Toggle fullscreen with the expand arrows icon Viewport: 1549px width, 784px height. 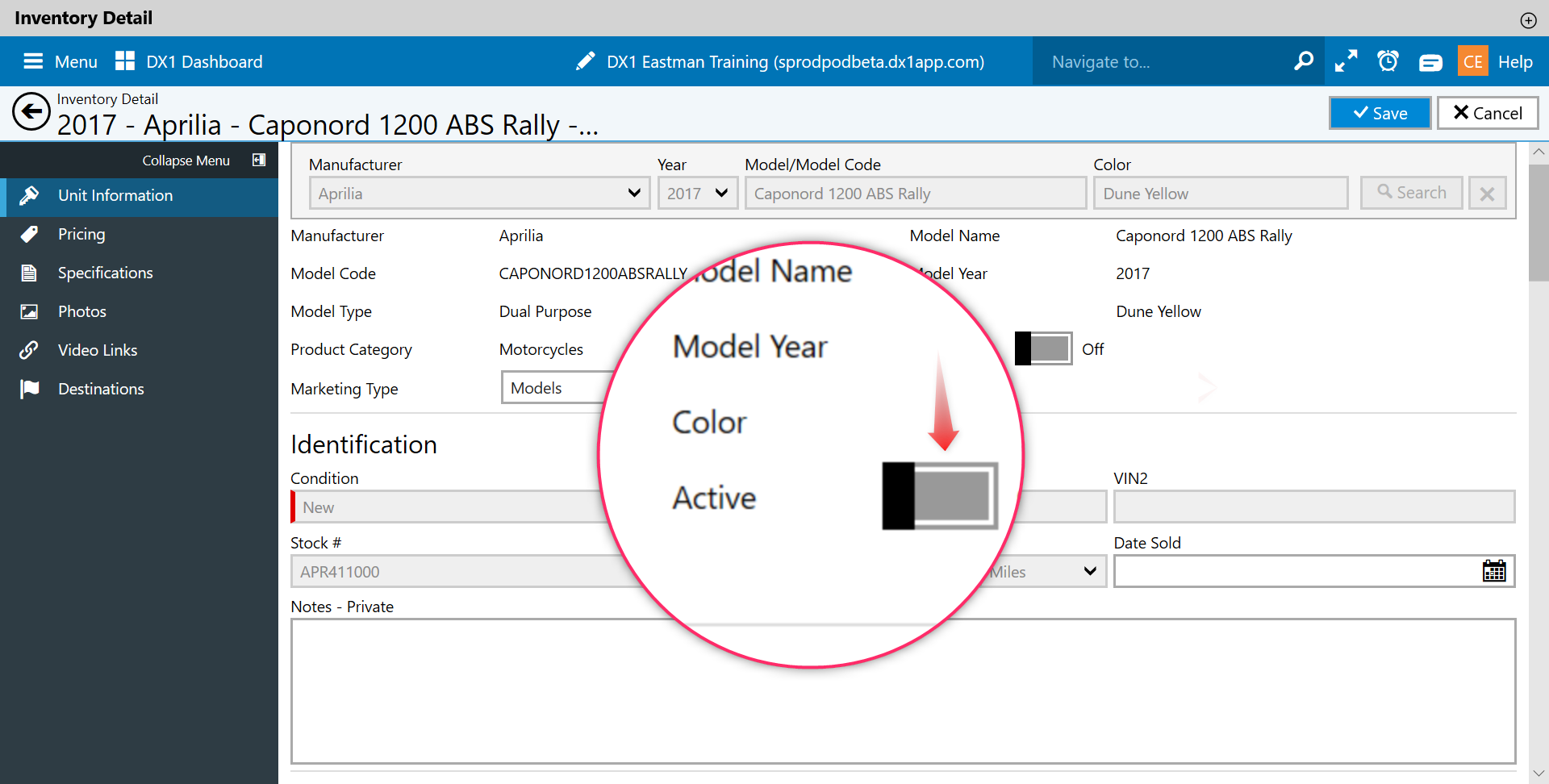click(x=1346, y=61)
